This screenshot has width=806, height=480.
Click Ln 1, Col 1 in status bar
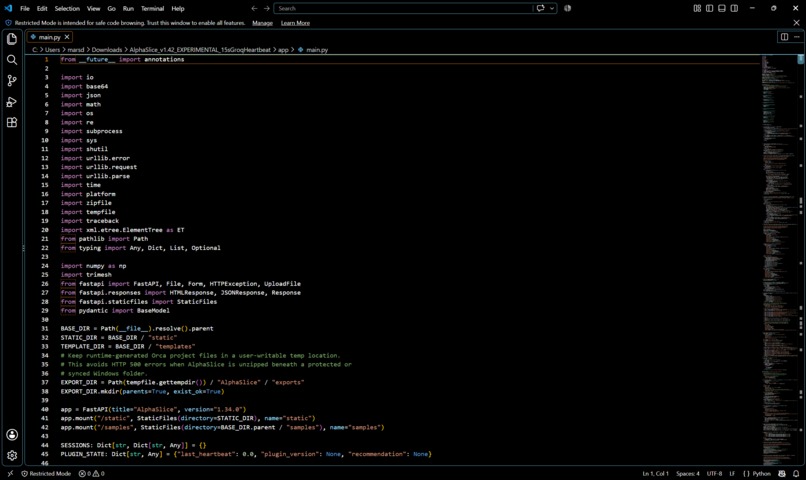click(x=655, y=473)
